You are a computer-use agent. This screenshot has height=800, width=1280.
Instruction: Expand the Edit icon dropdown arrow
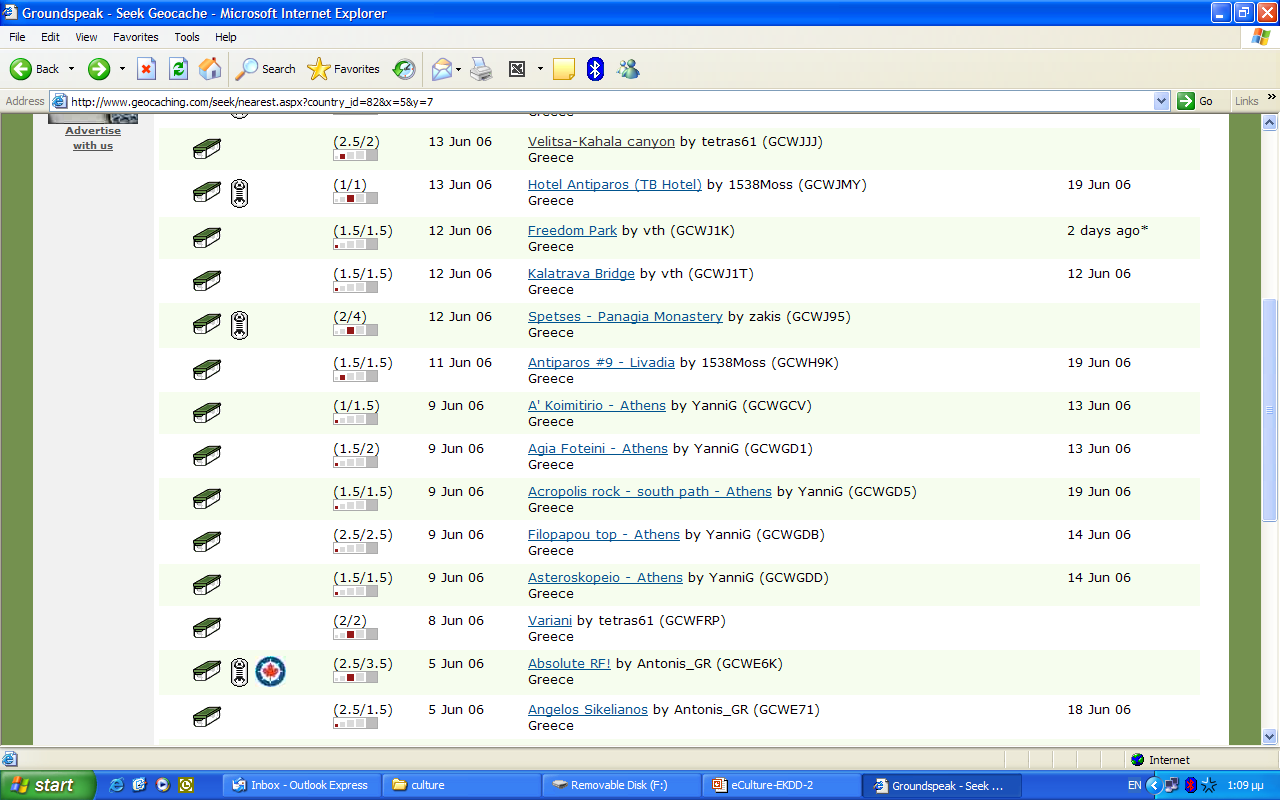click(x=540, y=69)
